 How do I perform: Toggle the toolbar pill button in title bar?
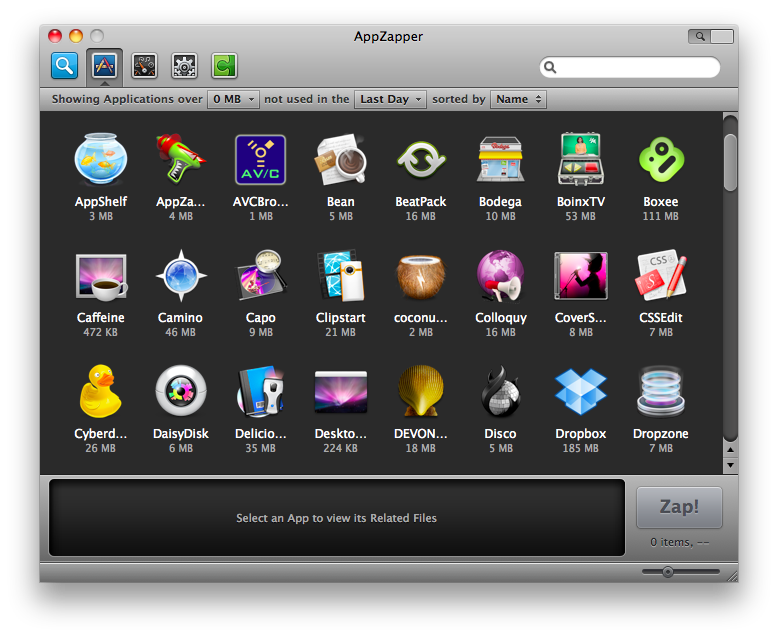click(x=711, y=36)
